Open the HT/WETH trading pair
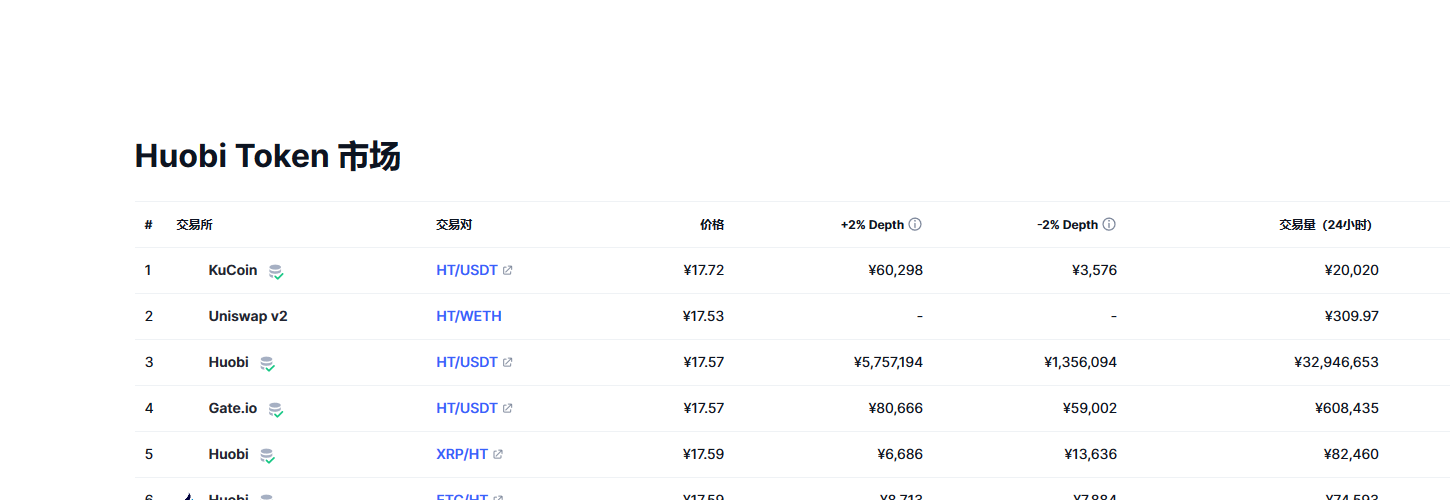This screenshot has width=1450, height=500. (469, 316)
